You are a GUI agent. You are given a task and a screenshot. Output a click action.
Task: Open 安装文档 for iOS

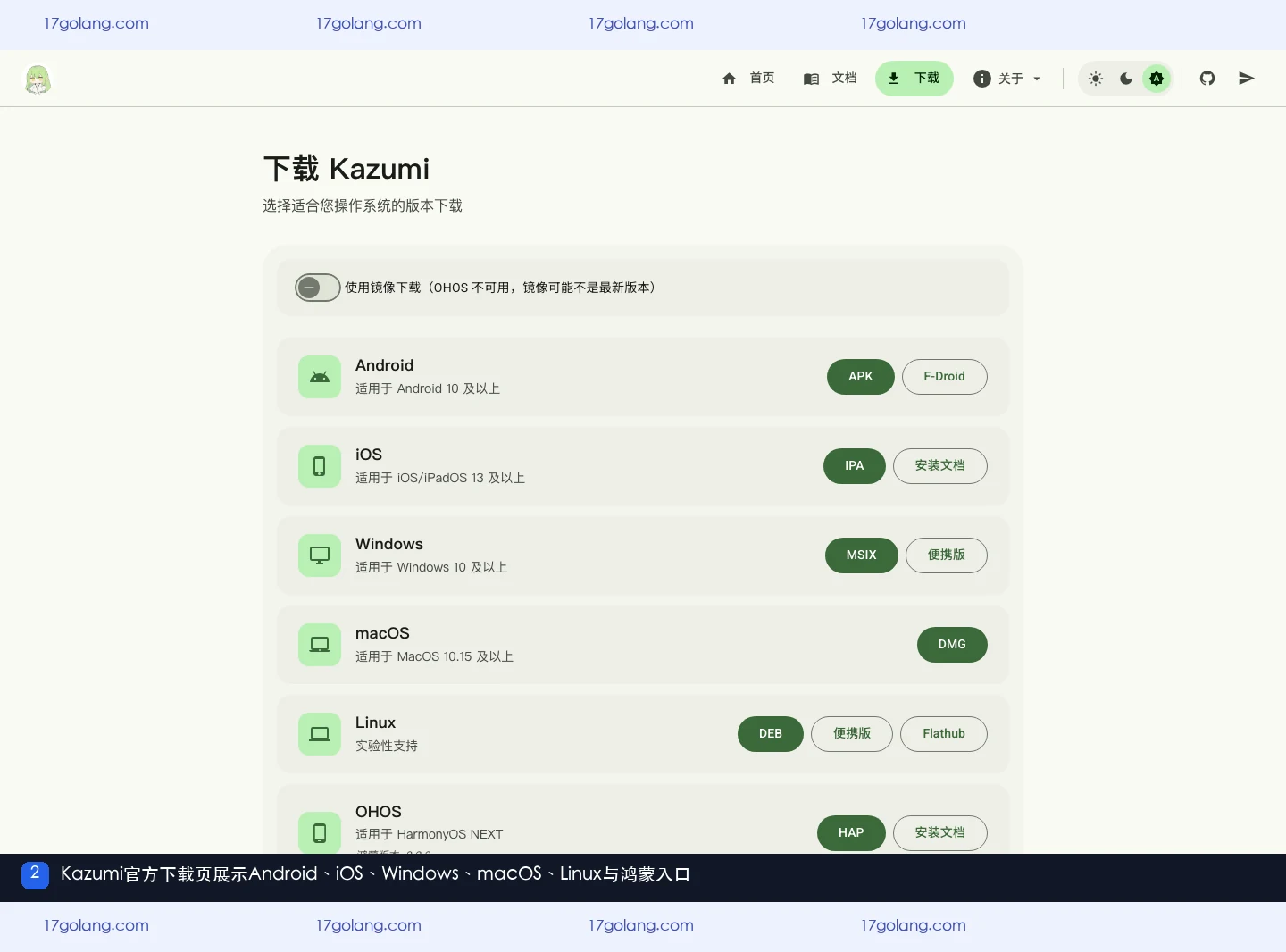[x=940, y=466]
